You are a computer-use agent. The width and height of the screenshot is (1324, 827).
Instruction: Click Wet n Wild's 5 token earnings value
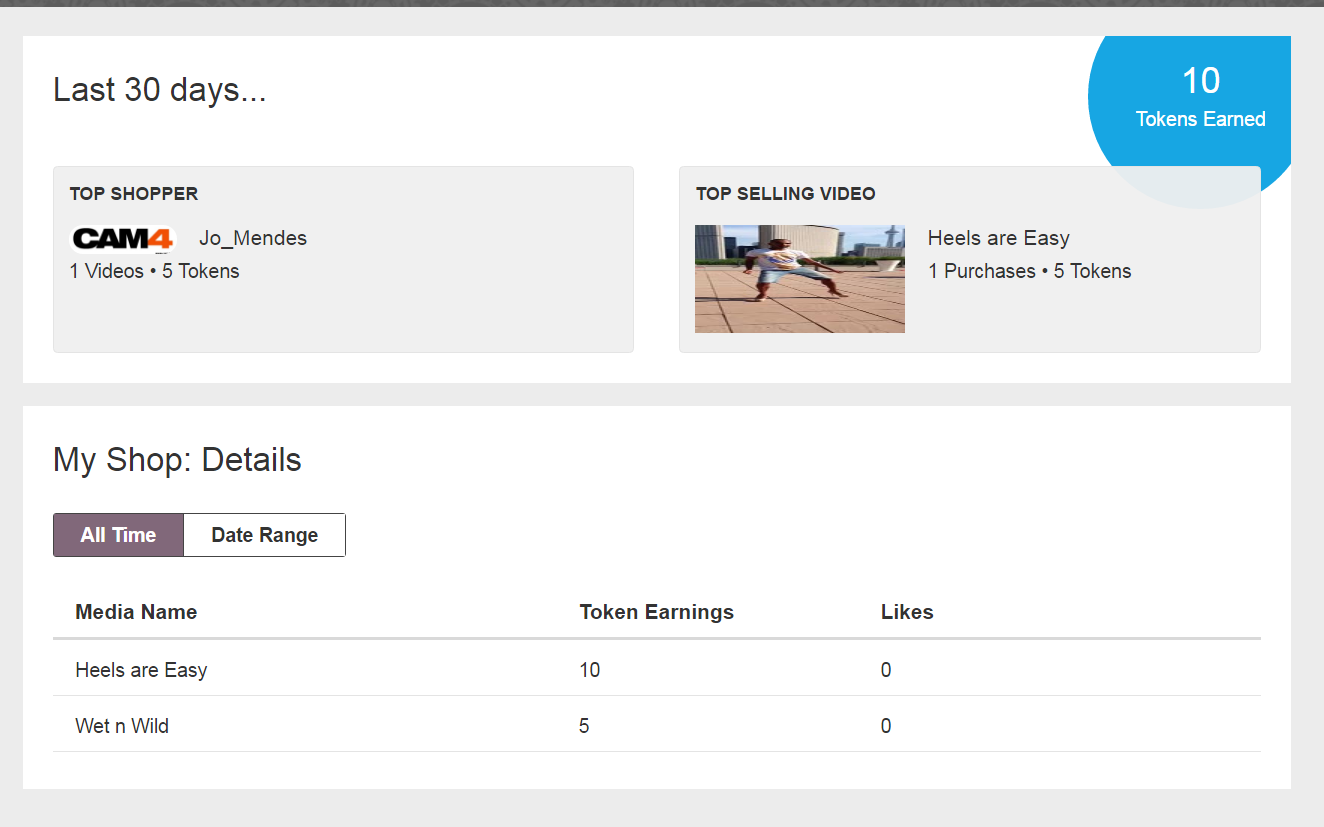(584, 726)
